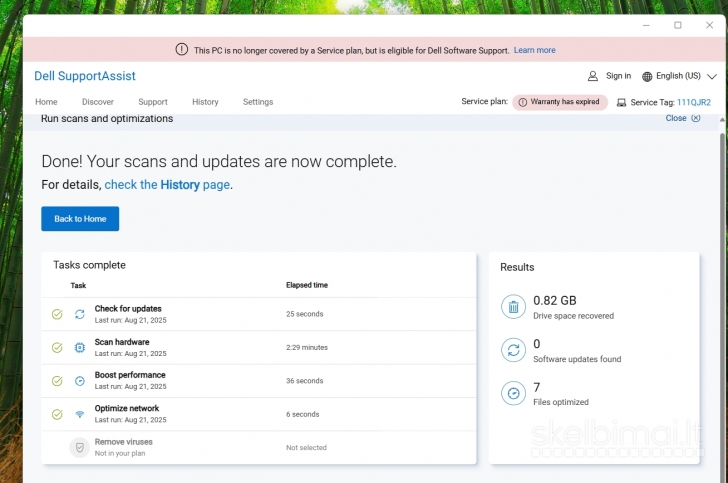Screen dimensions: 728x483
Task: Click the Wi-Fi icon for Optimize network
Action: [80, 414]
